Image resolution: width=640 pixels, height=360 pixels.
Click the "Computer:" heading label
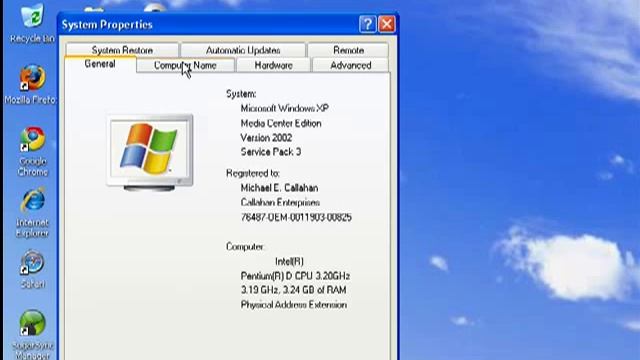coord(245,247)
